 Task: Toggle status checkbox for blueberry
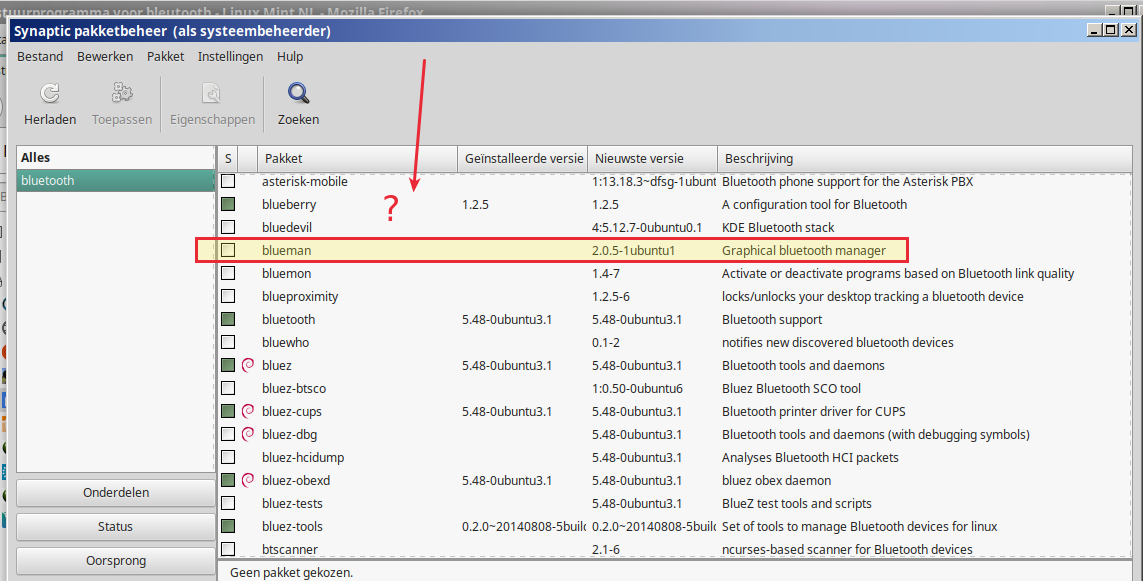[x=228, y=204]
